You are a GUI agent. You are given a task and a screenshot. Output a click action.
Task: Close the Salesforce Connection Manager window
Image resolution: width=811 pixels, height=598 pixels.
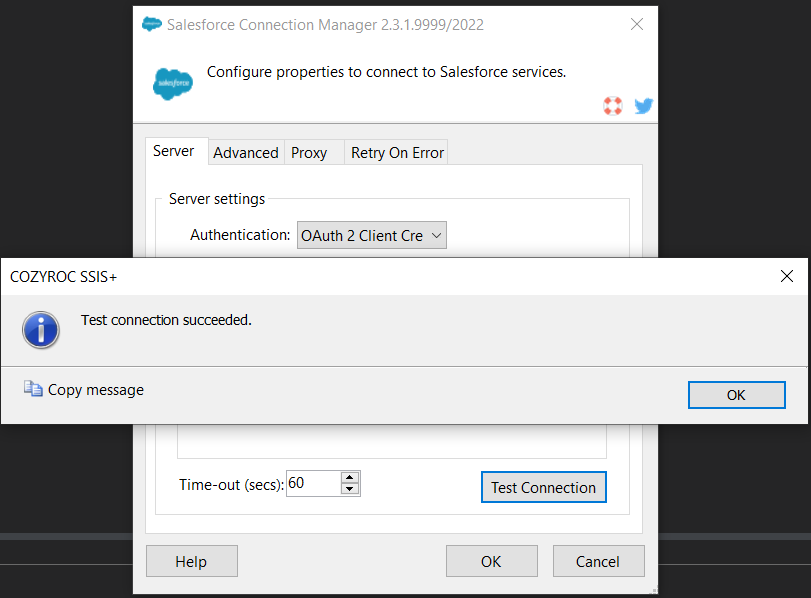[x=636, y=24]
